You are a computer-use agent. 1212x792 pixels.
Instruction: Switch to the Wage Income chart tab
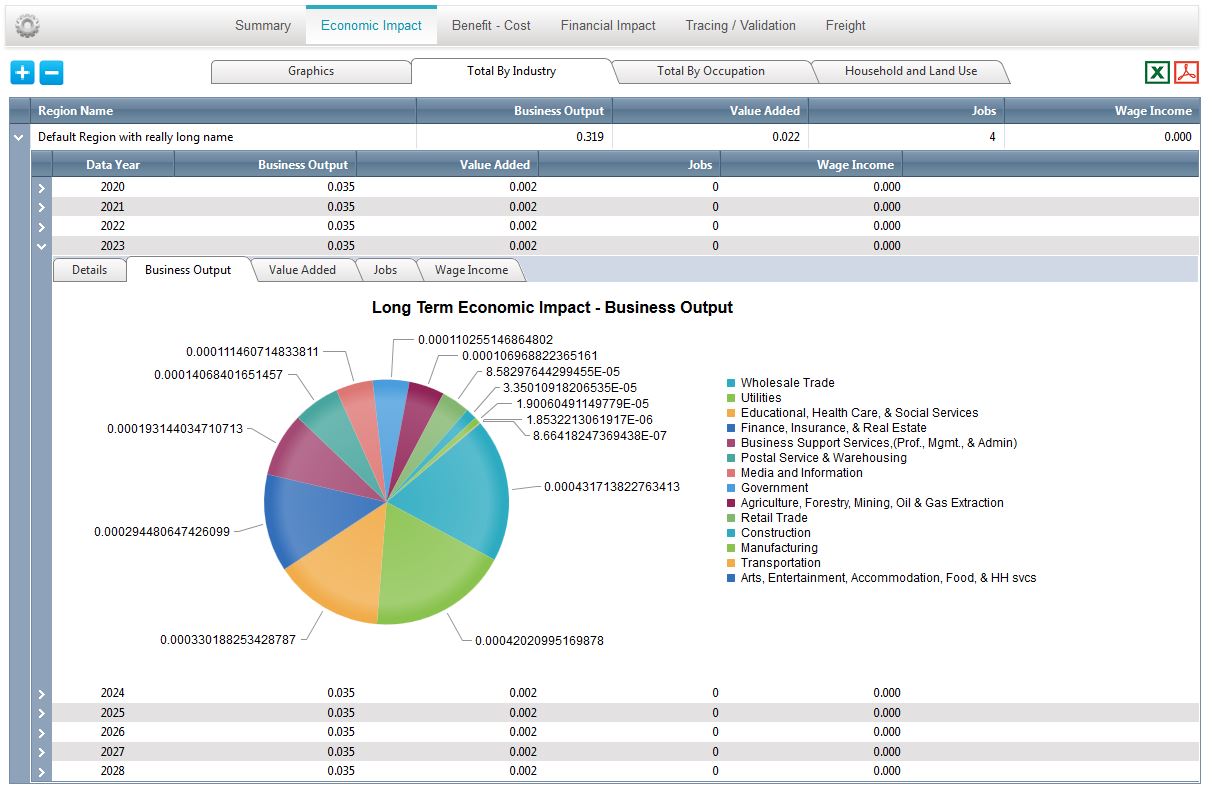471,270
